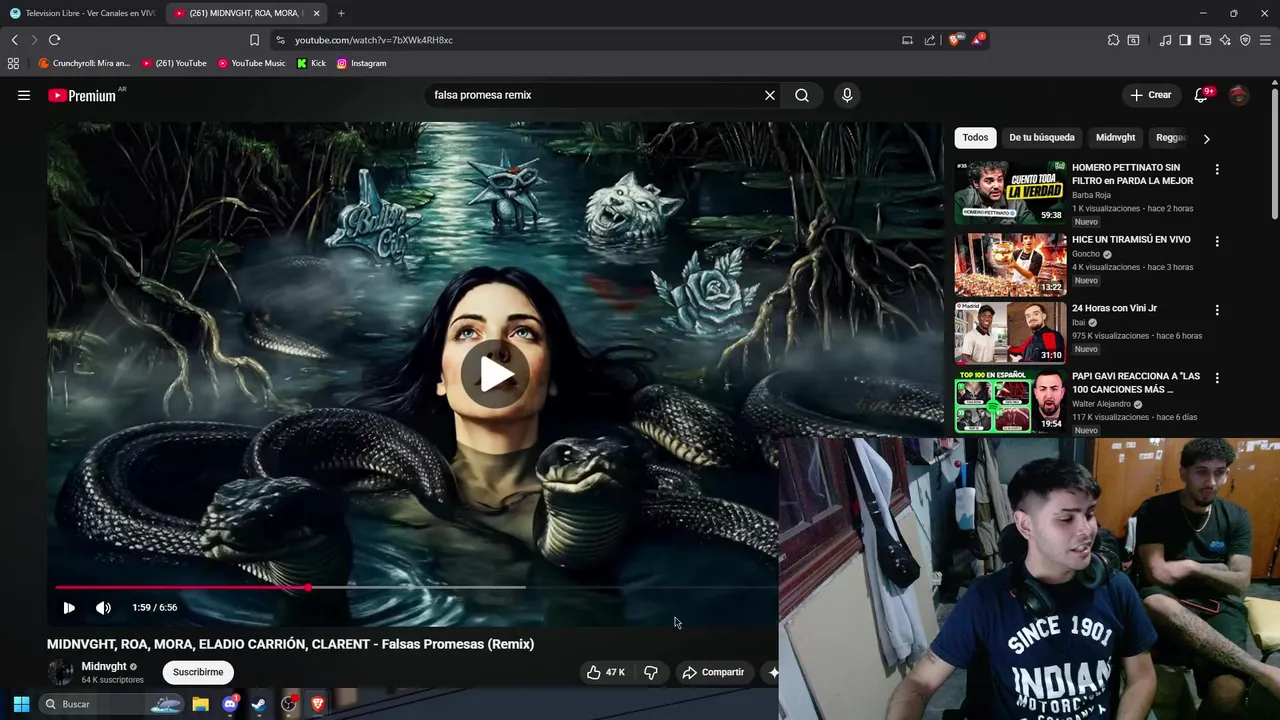Open Brave Rewards triangle icon
Image resolution: width=1280 pixels, height=720 pixels.
pyautogui.click(x=978, y=40)
